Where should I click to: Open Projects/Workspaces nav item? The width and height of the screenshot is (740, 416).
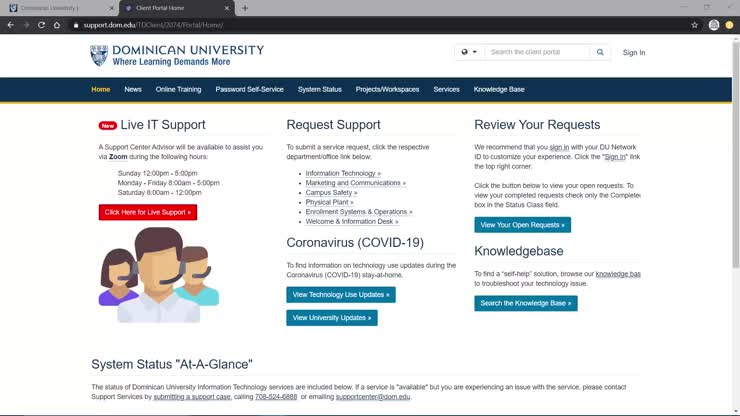coord(387,89)
